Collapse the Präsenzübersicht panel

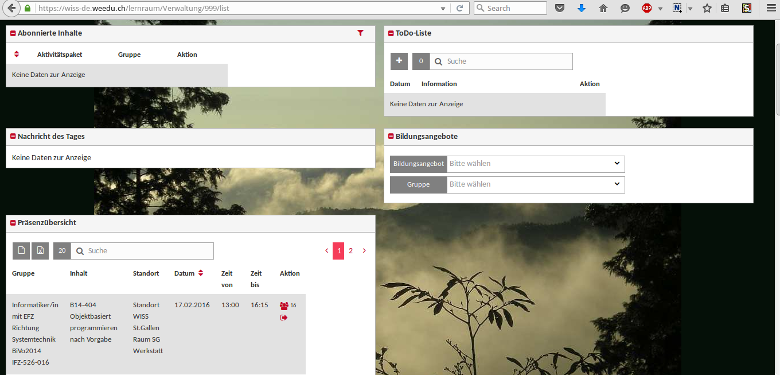click(13, 223)
